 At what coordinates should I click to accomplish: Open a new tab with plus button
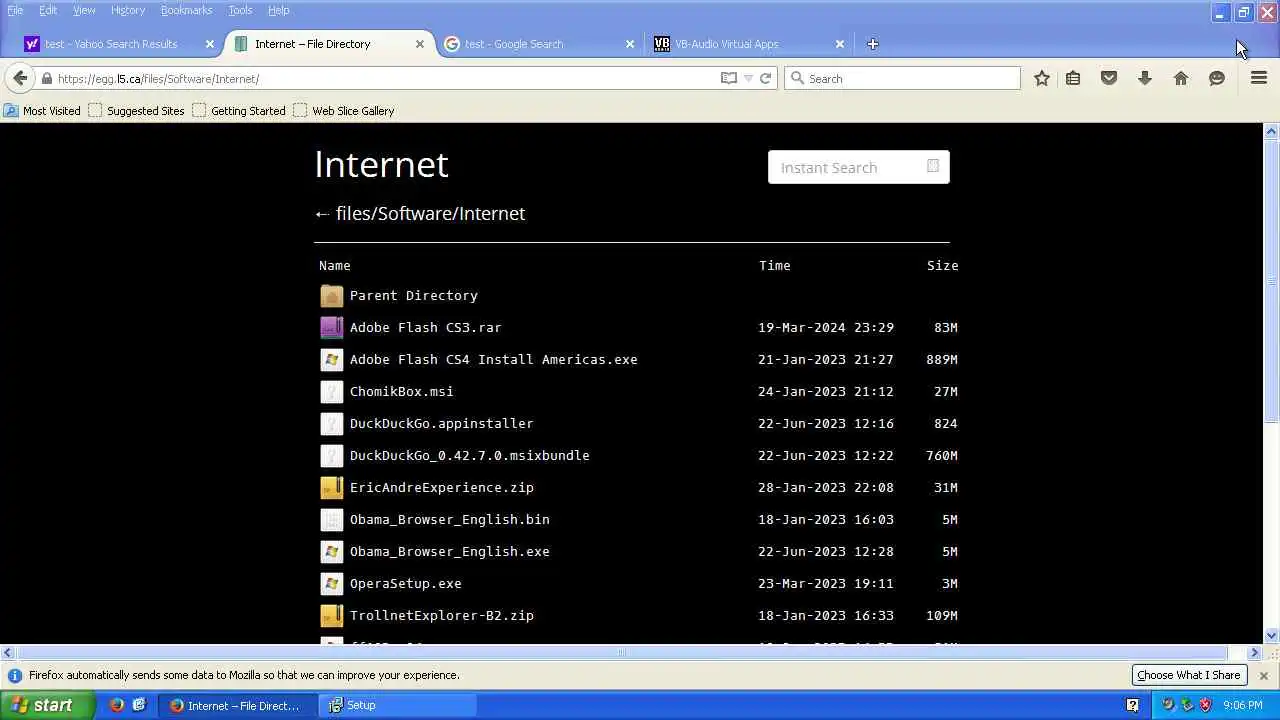click(x=872, y=44)
